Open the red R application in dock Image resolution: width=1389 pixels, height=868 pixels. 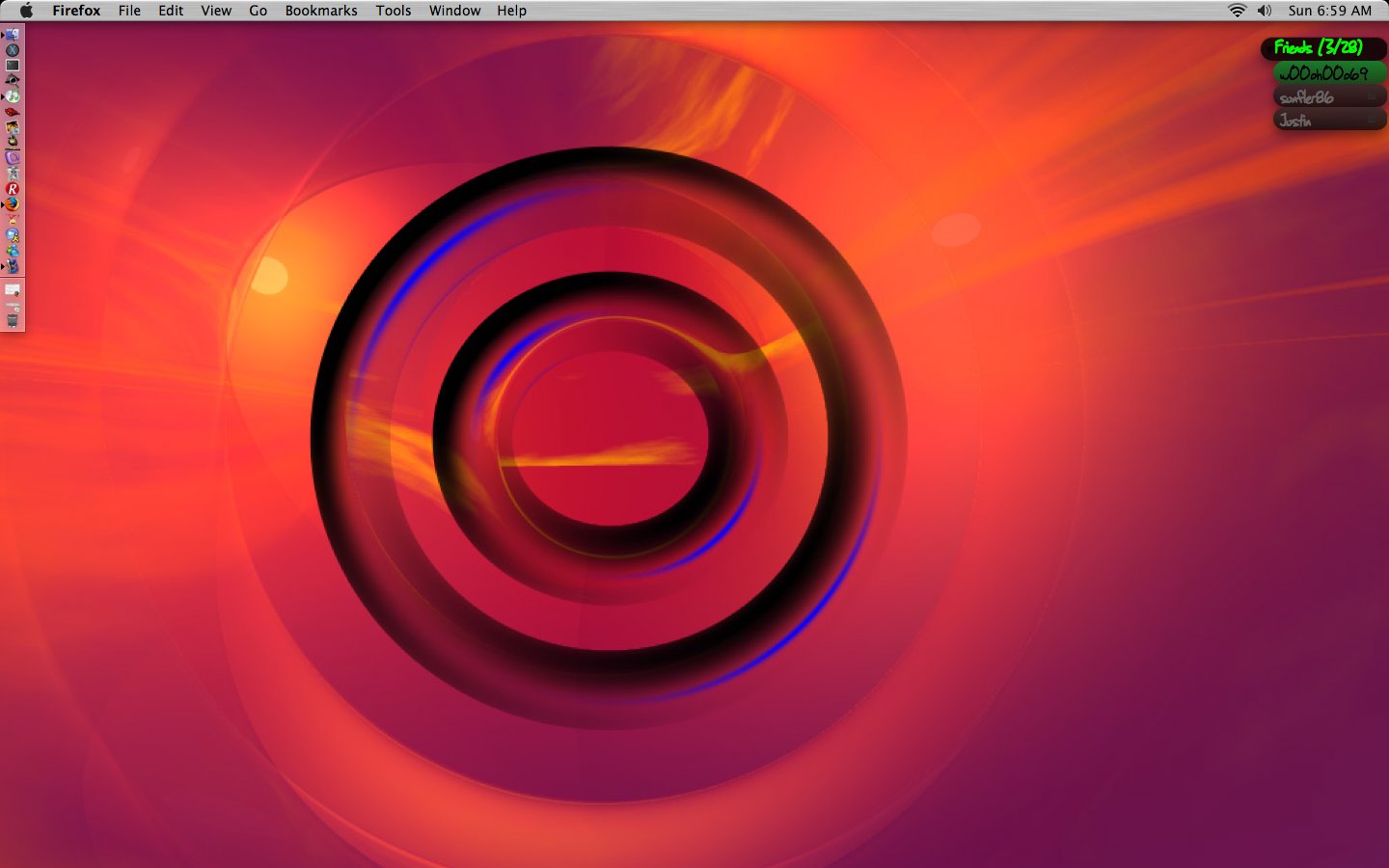[13, 189]
